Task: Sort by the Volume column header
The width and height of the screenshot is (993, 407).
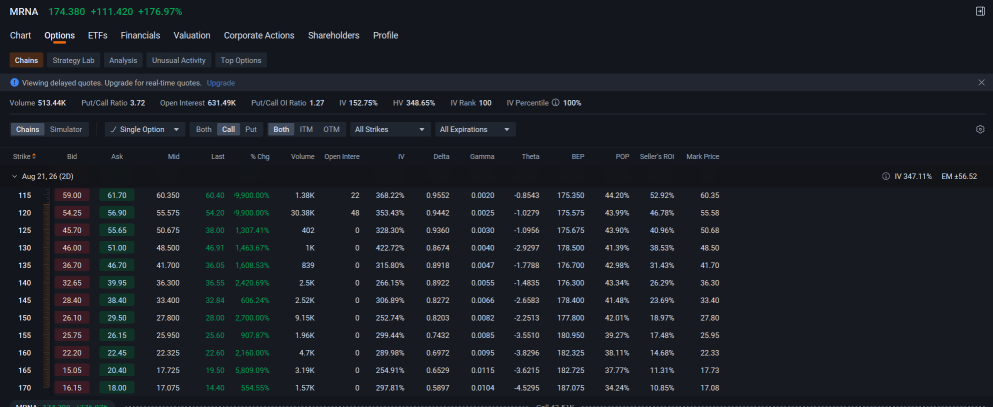Action: [303, 156]
